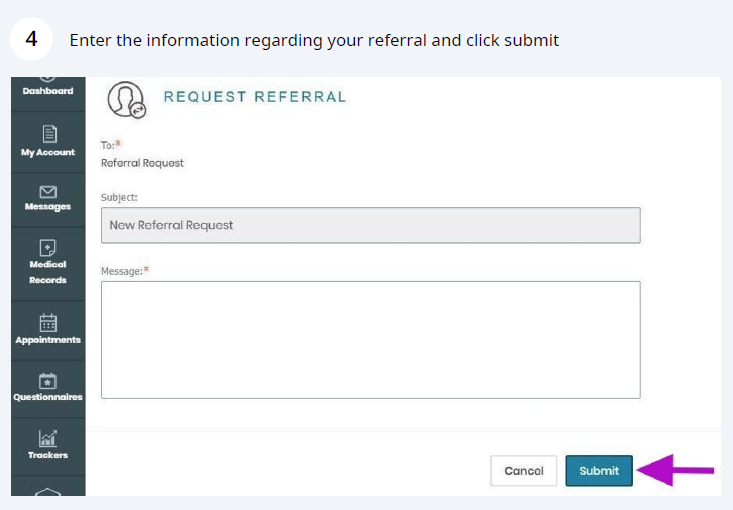Cancel the referral request
Image resolution: width=733 pixels, height=510 pixels.
524,471
